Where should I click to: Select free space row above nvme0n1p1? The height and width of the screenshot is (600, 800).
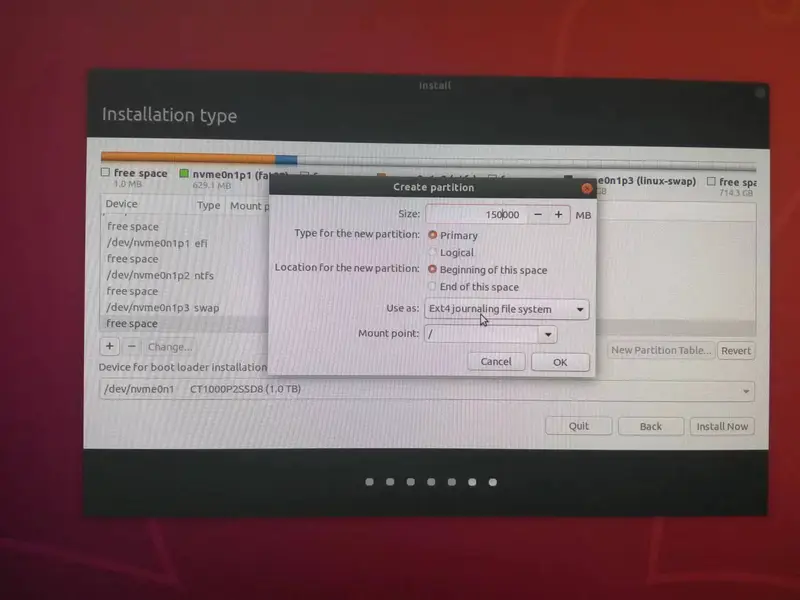(185, 227)
